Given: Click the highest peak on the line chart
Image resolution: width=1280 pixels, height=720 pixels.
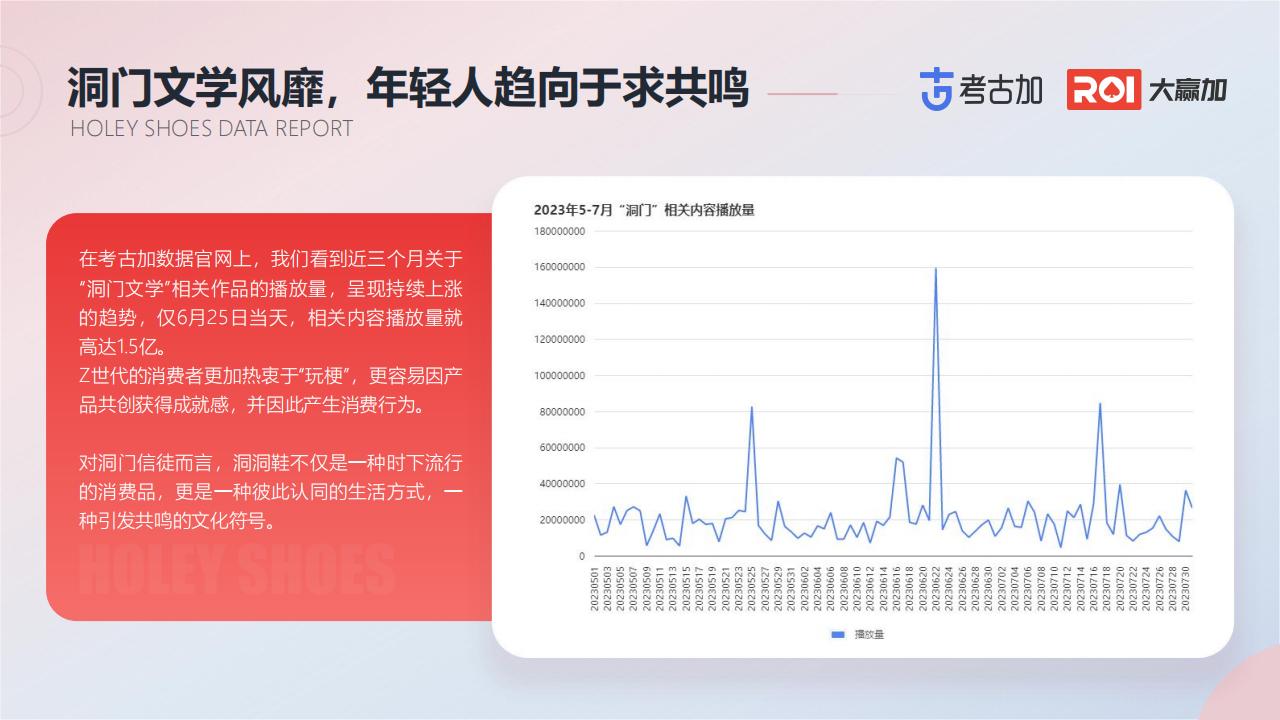Looking at the screenshot, I should click(x=936, y=268).
